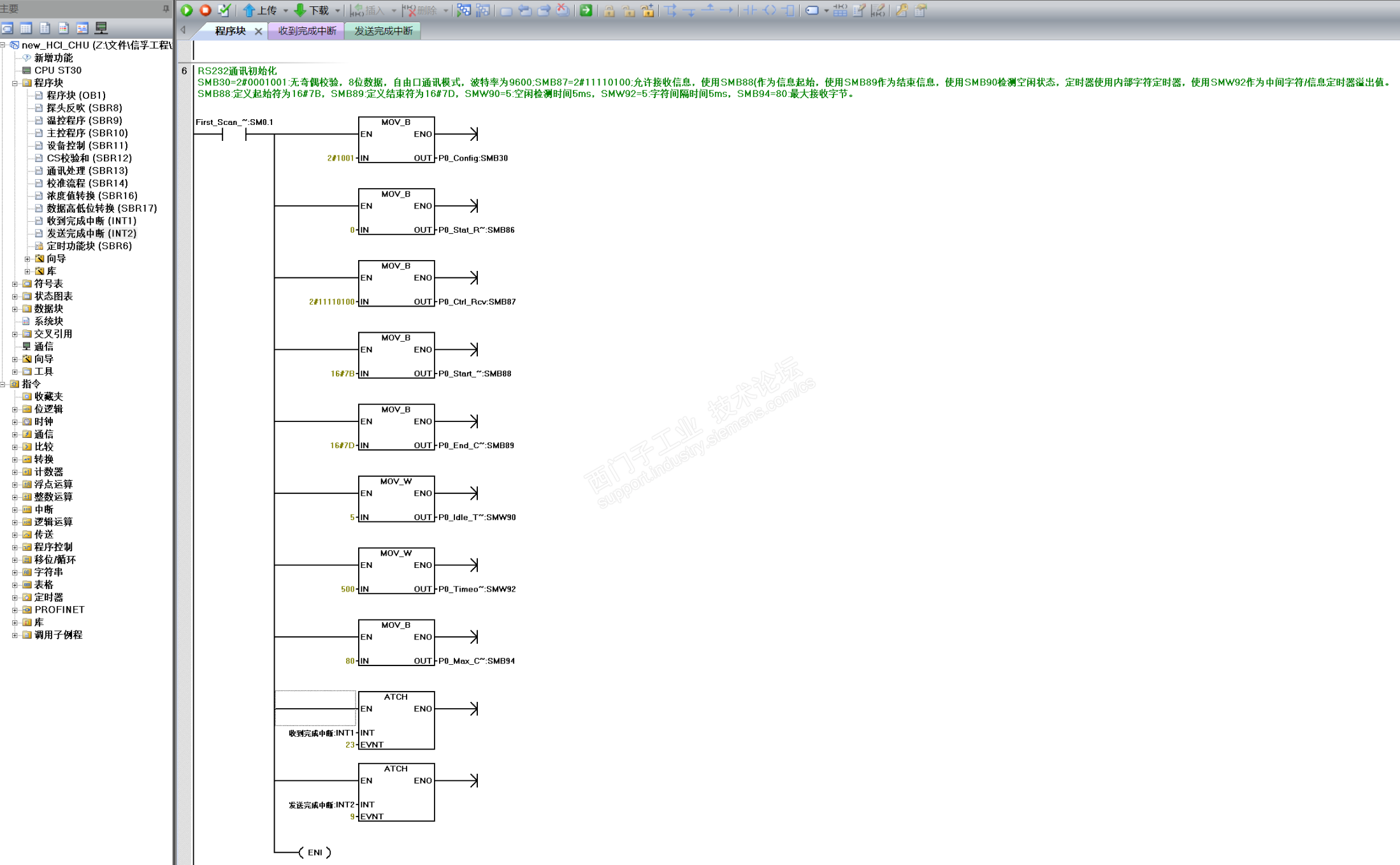This screenshot has height=865, width=1400.
Task: Click the Insert Coil toolbar icon
Action: (x=770, y=10)
